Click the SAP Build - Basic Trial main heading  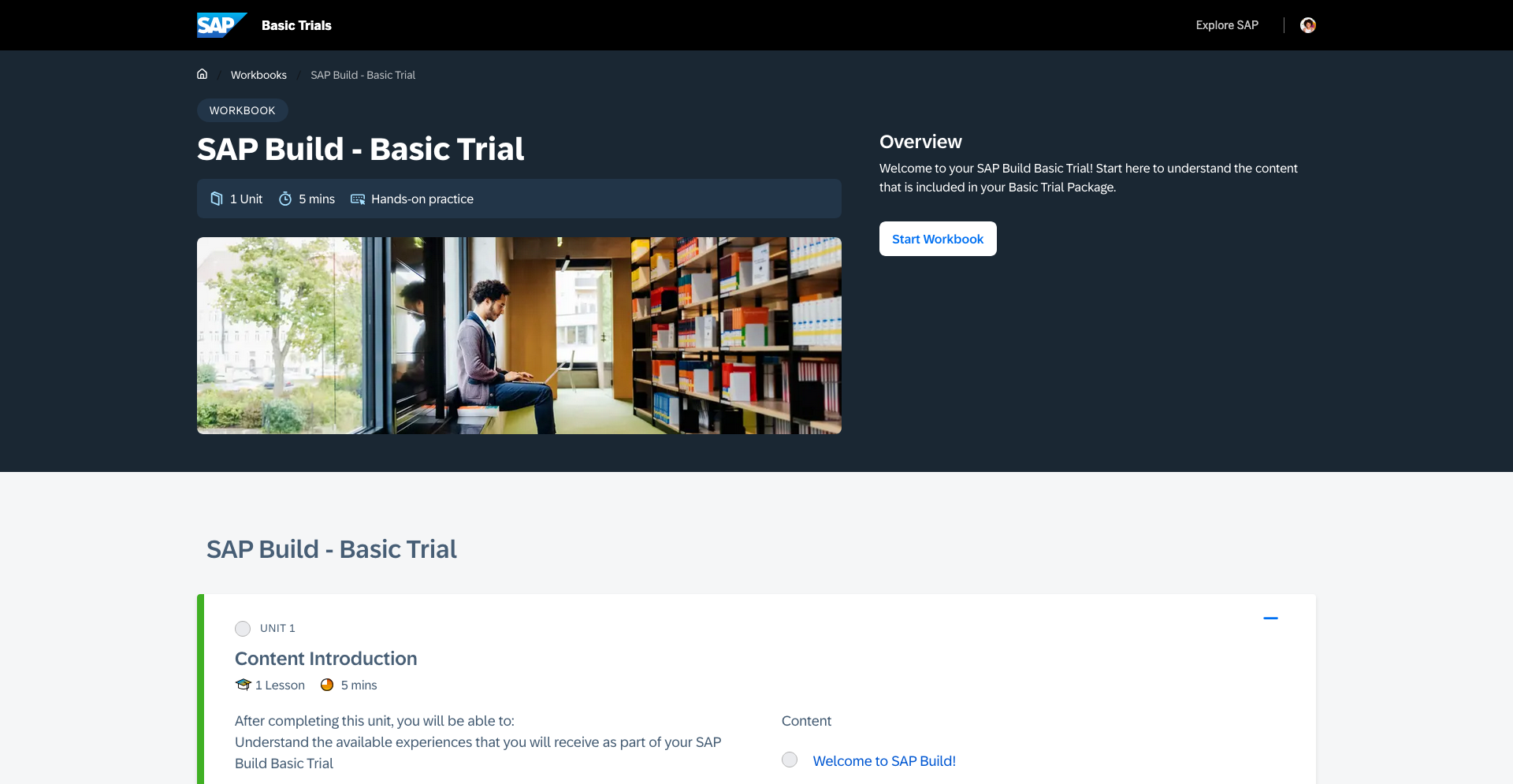click(x=361, y=149)
